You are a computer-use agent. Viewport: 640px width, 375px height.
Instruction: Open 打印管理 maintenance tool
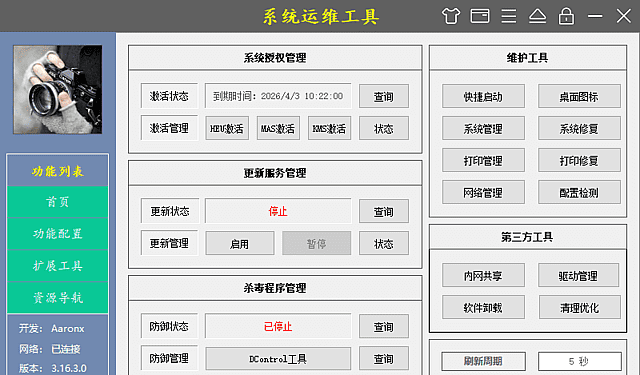pyautogui.click(x=483, y=160)
